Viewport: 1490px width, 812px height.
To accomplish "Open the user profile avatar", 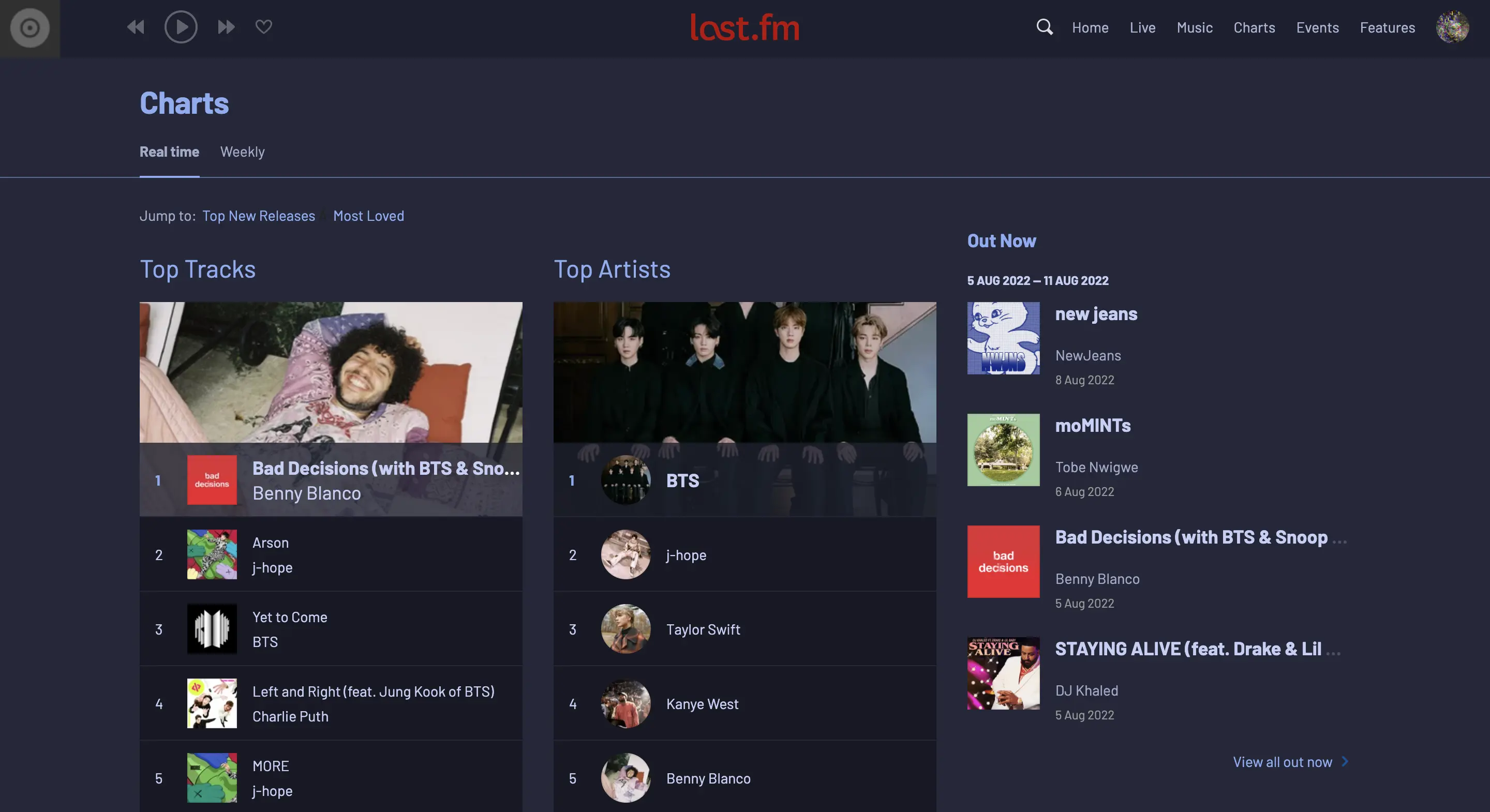I will (1452, 26).
